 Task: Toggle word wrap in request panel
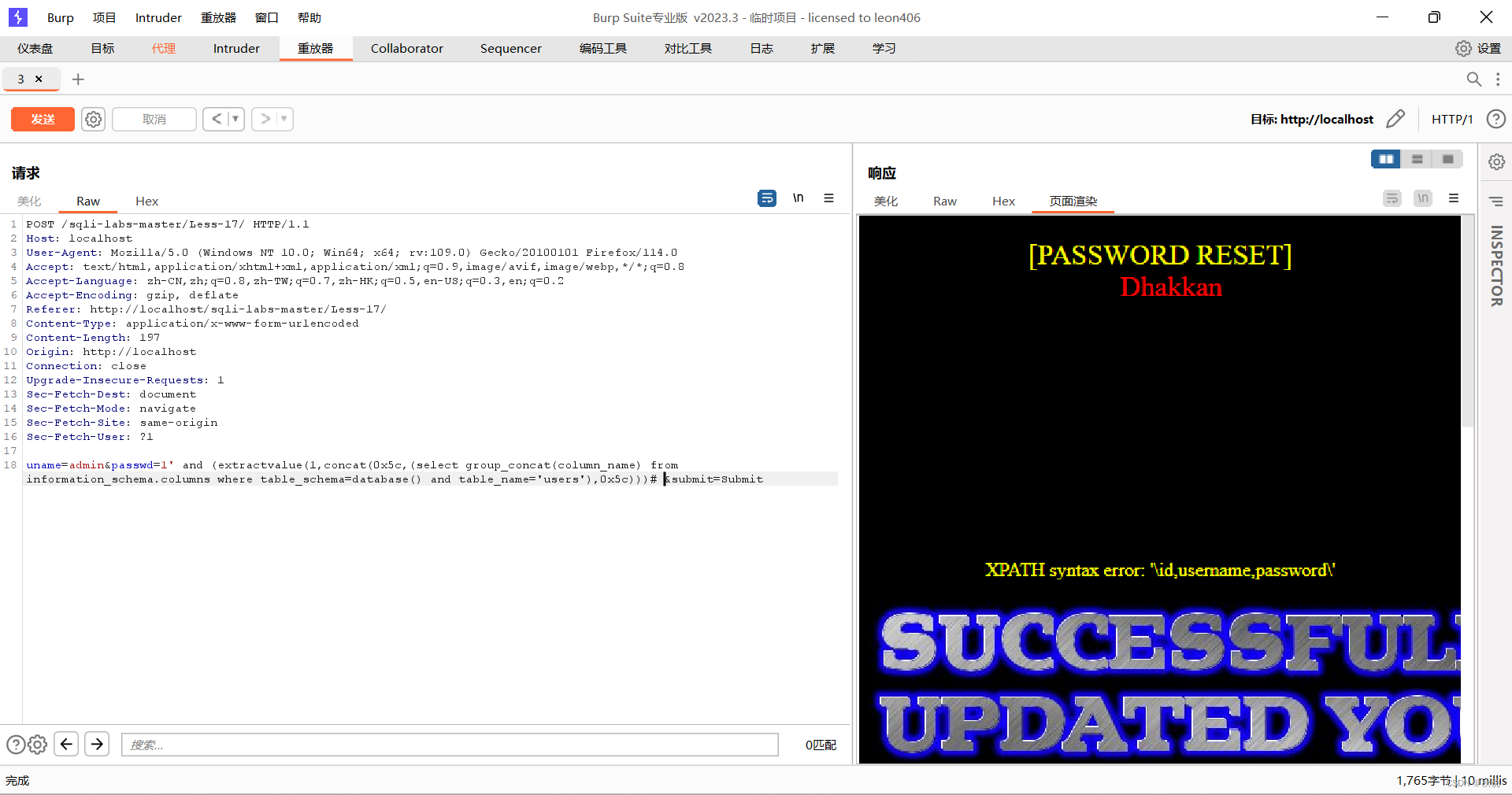(x=766, y=198)
